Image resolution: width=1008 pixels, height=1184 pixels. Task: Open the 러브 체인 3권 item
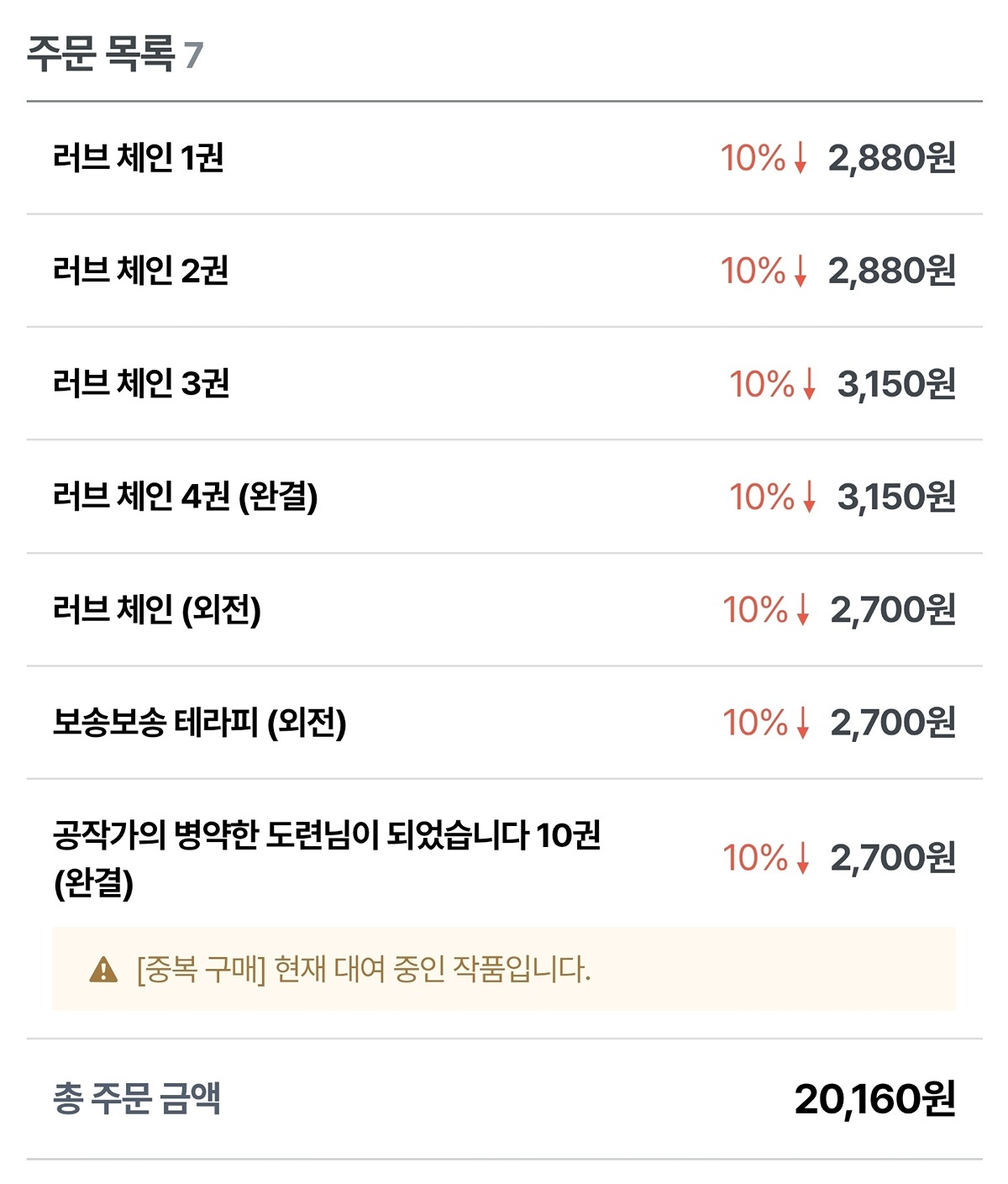pos(141,384)
